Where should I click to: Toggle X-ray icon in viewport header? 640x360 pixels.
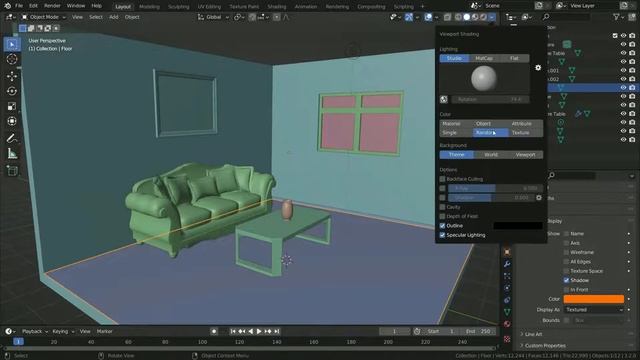[447, 17]
